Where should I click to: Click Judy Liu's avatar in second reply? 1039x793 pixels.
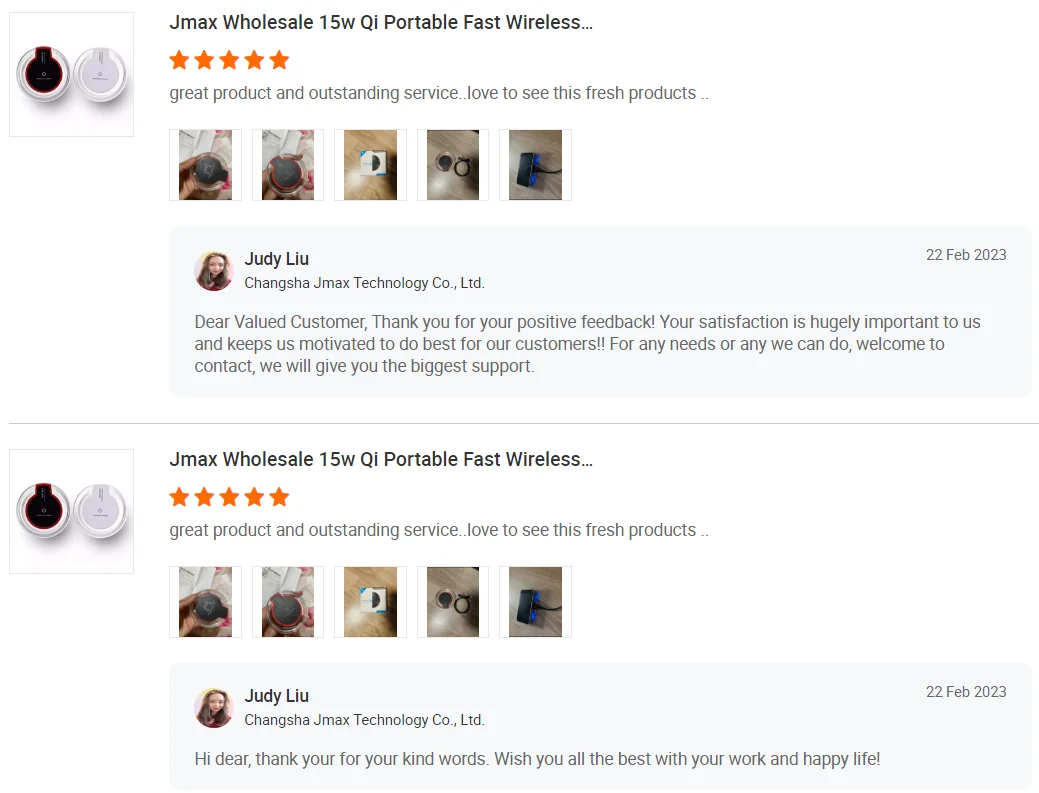click(x=214, y=708)
